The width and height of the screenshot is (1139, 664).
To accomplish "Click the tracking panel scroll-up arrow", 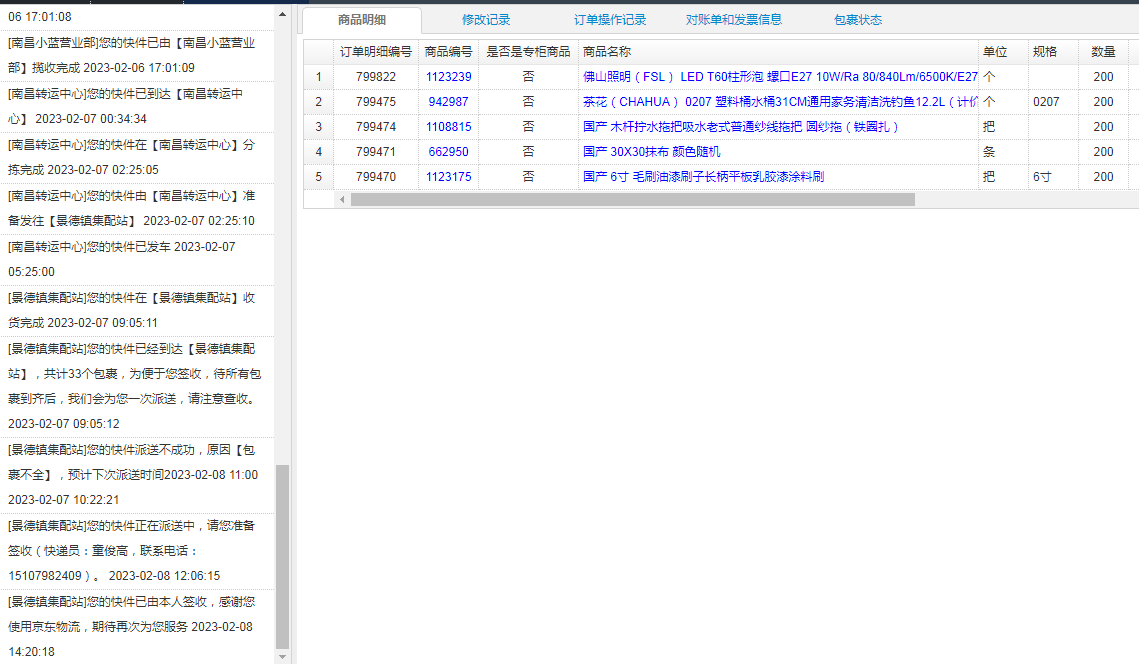I will tap(283, 14).
